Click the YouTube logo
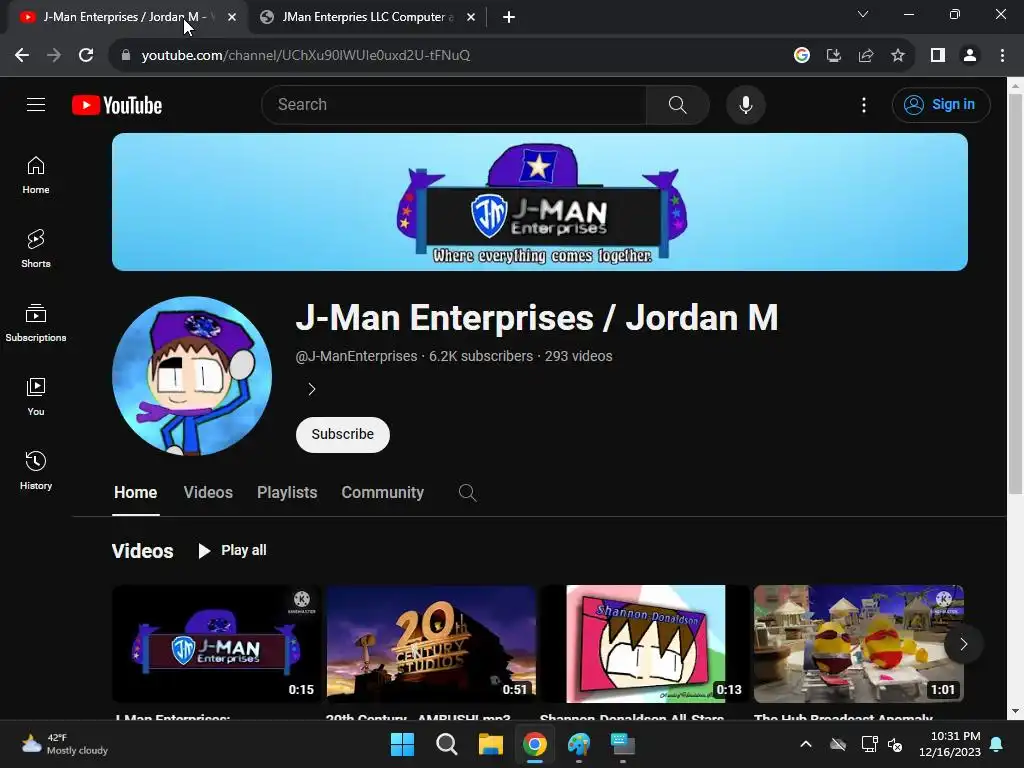The width and height of the screenshot is (1024, 768). tap(117, 105)
